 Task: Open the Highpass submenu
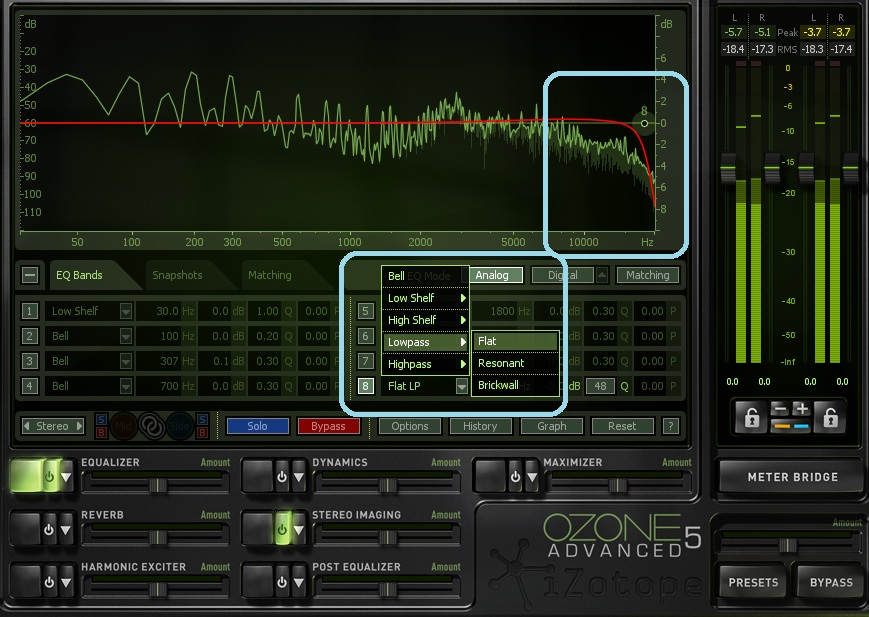(x=425, y=364)
